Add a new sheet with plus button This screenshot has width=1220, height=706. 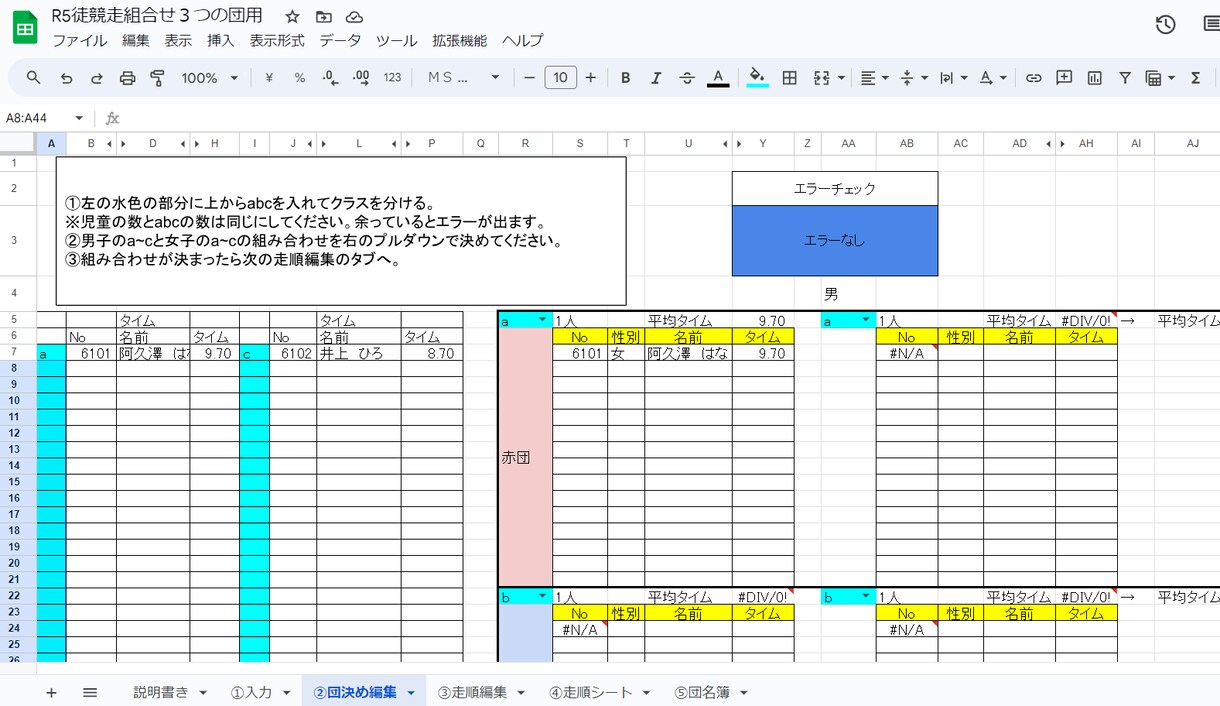(x=51, y=692)
